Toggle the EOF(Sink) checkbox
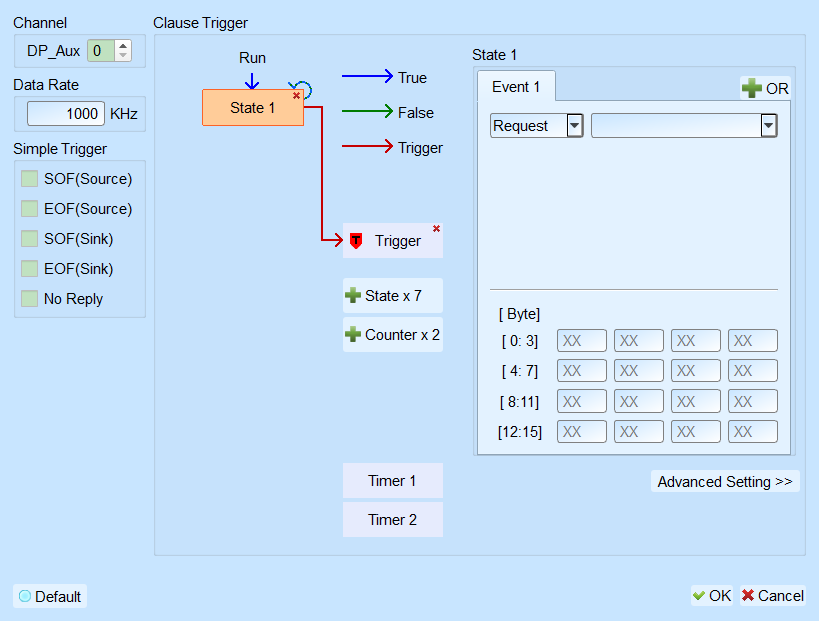This screenshot has width=819, height=621. 29,268
